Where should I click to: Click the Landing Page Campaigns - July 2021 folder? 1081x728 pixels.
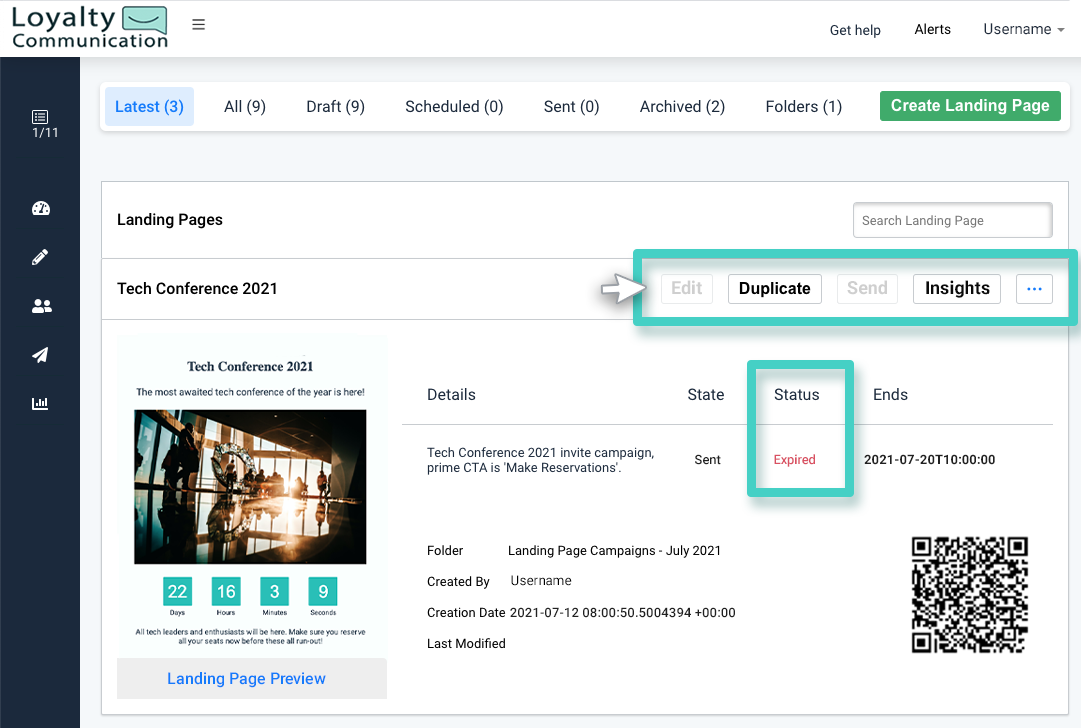coord(614,551)
